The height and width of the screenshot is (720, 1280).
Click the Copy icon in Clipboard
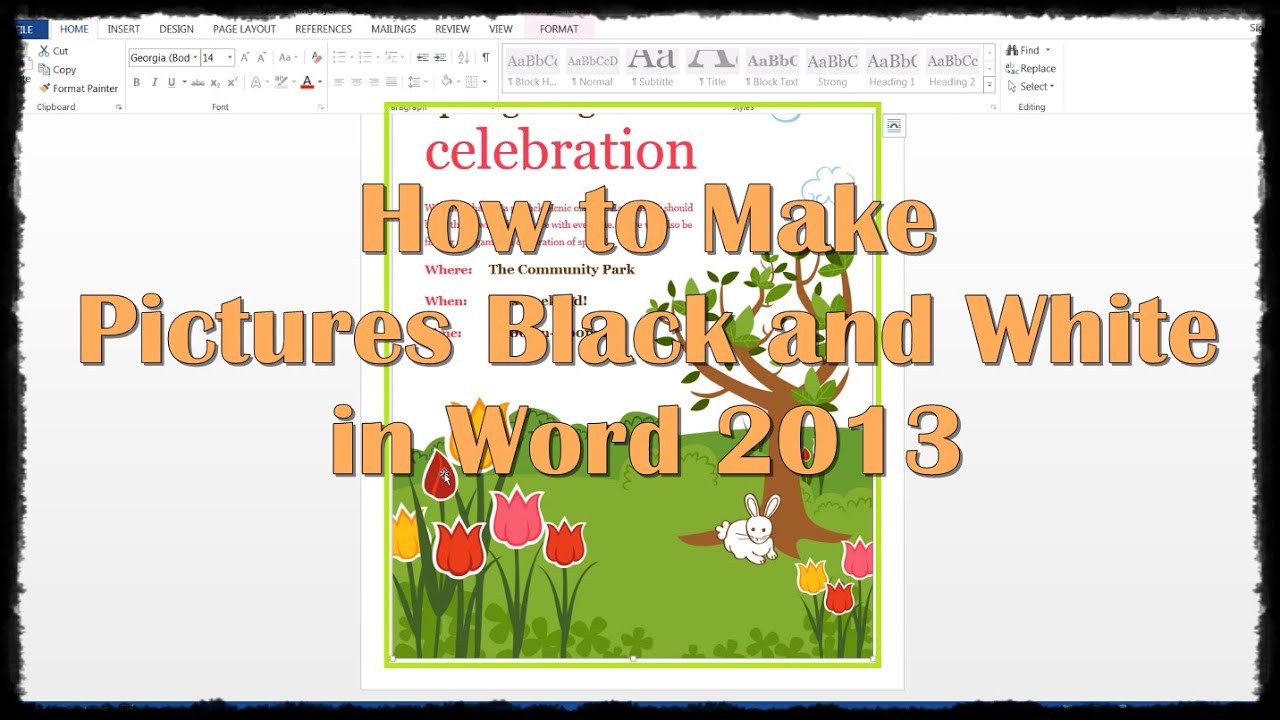[x=44, y=69]
